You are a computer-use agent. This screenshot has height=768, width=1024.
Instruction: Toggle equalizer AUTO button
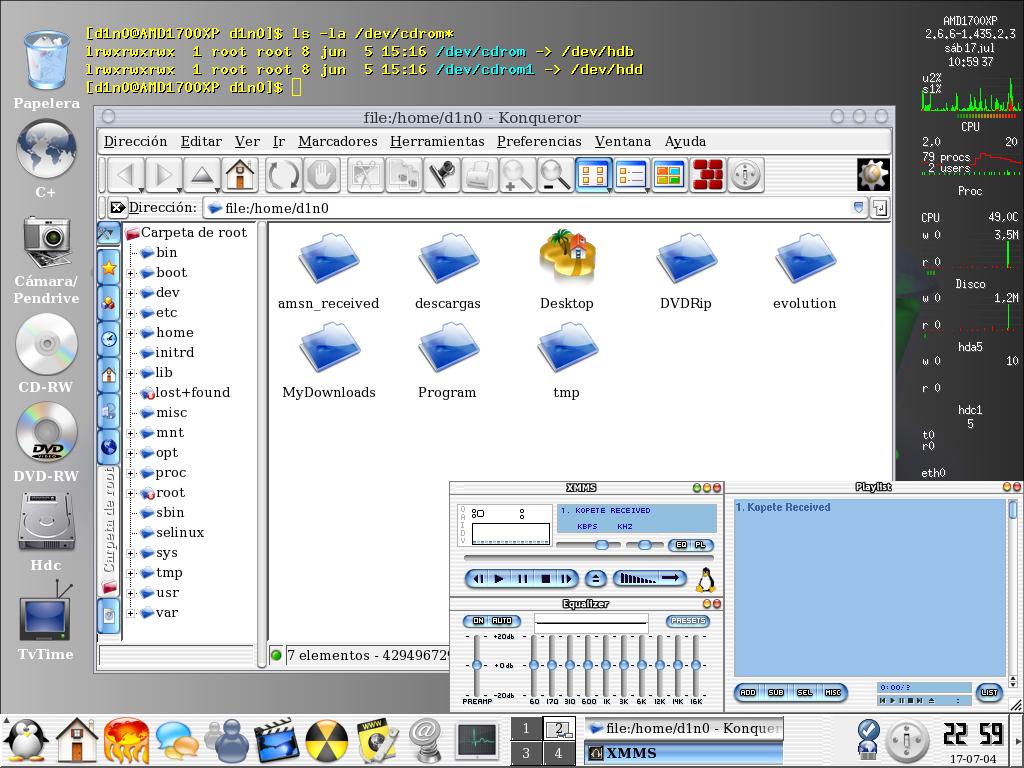click(502, 620)
